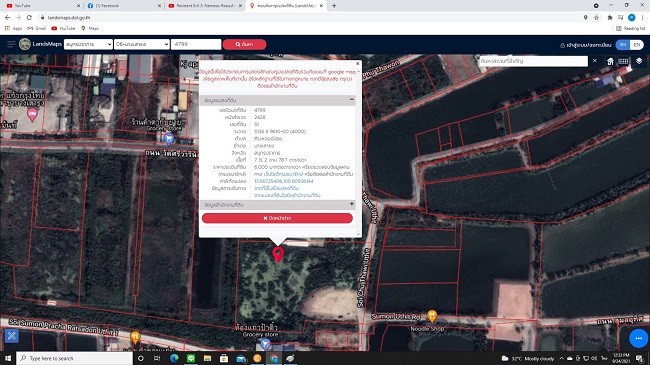Image resolution: width=650 pixels, height=365 pixels.
Task: Open the Windows Start menu
Action: coord(7,358)
